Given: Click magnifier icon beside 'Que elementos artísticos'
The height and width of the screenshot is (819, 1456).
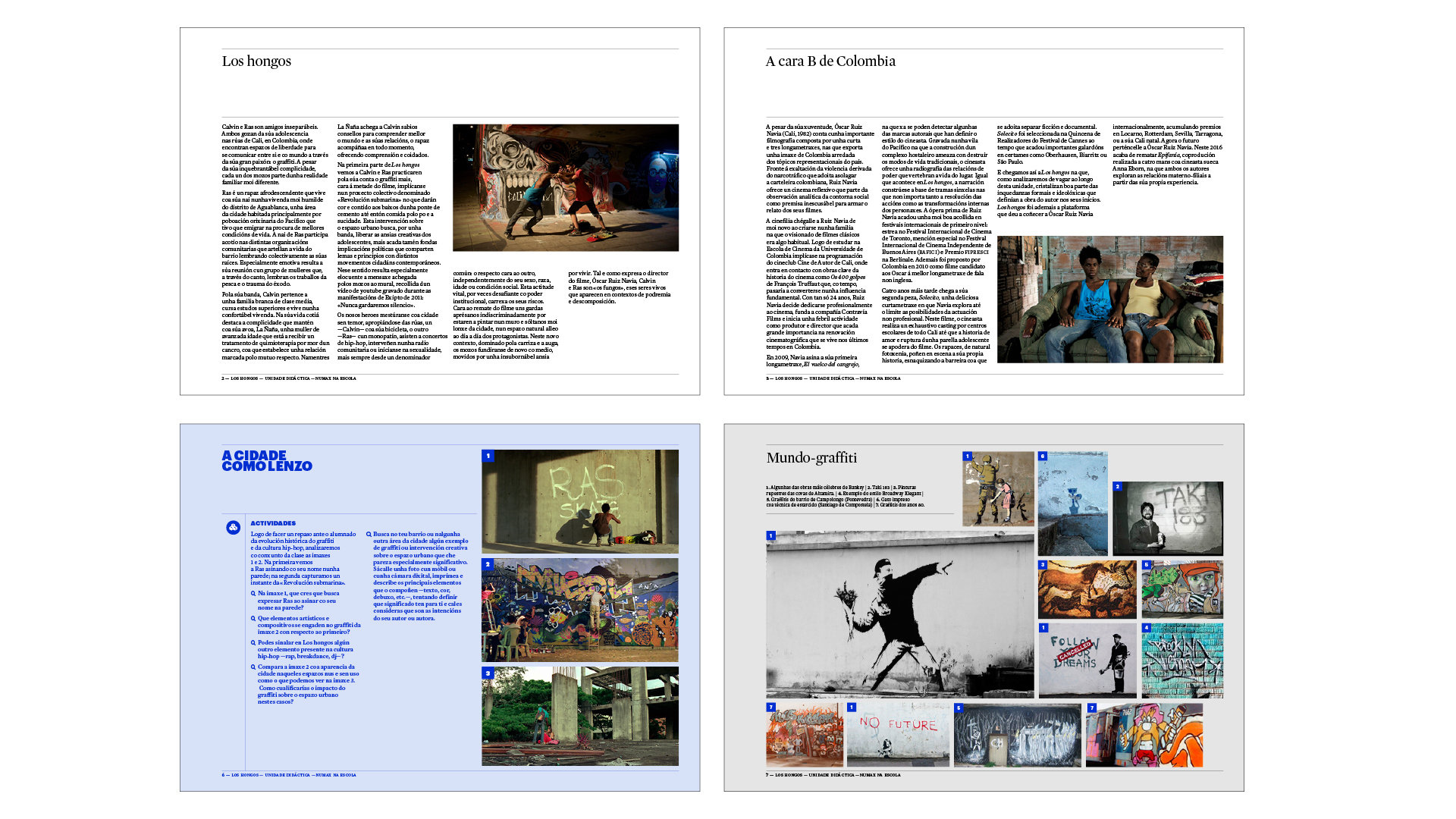Looking at the screenshot, I should [x=253, y=619].
